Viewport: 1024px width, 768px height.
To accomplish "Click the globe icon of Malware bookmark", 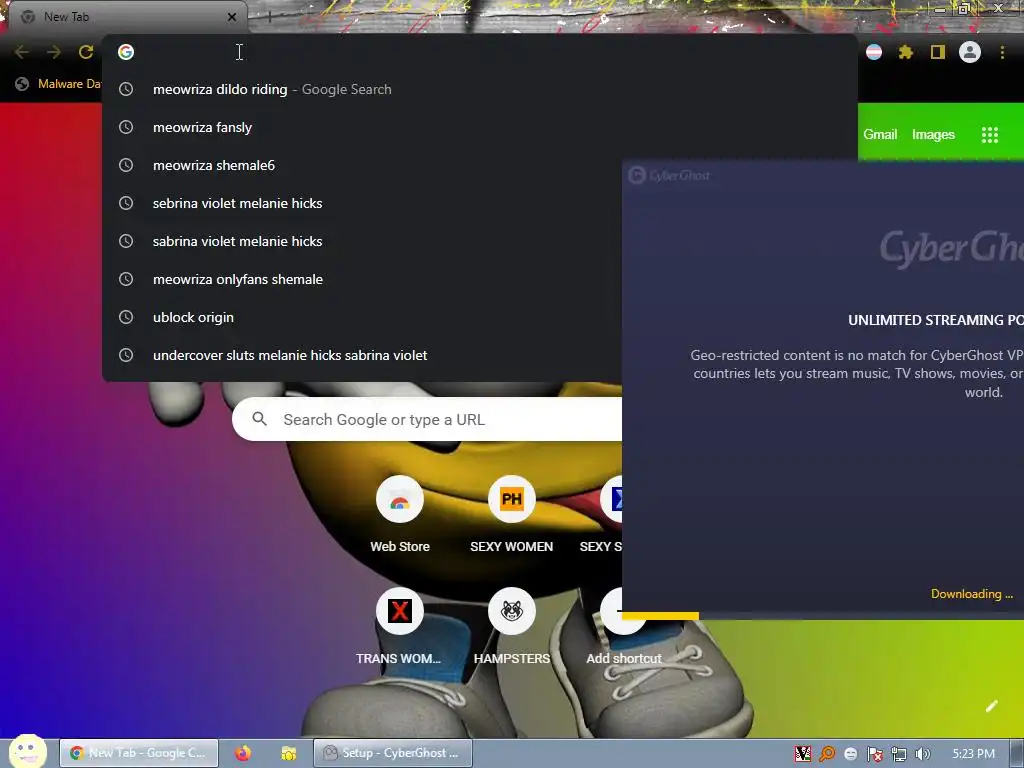I will click(x=22, y=84).
